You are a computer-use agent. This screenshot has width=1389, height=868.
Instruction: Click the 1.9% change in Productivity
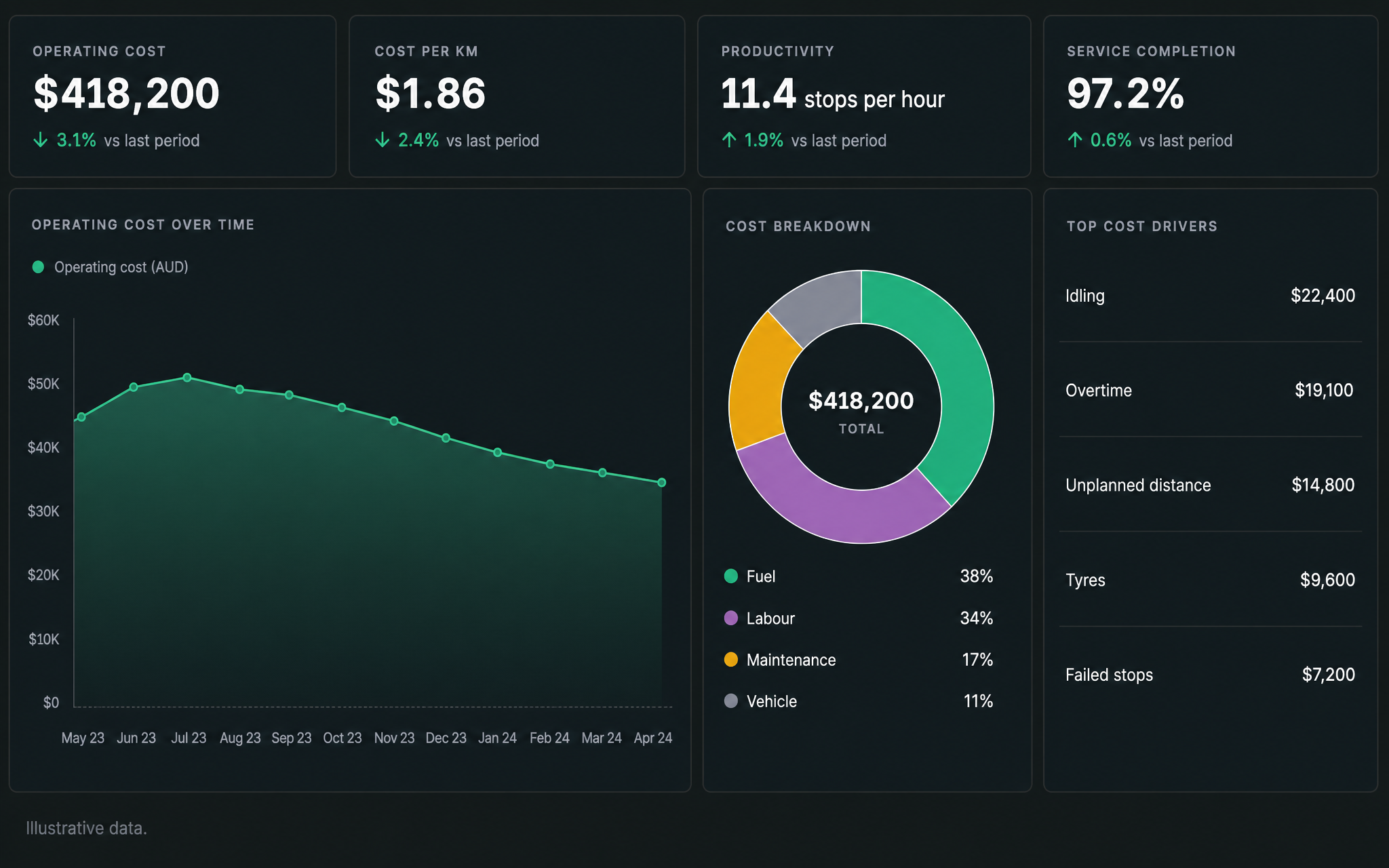pyautogui.click(x=764, y=140)
